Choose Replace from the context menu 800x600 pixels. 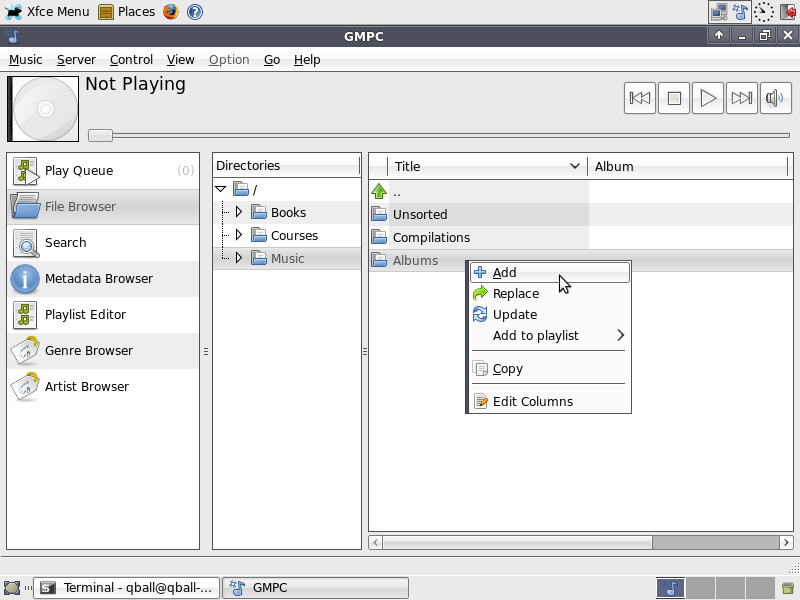(x=549, y=293)
